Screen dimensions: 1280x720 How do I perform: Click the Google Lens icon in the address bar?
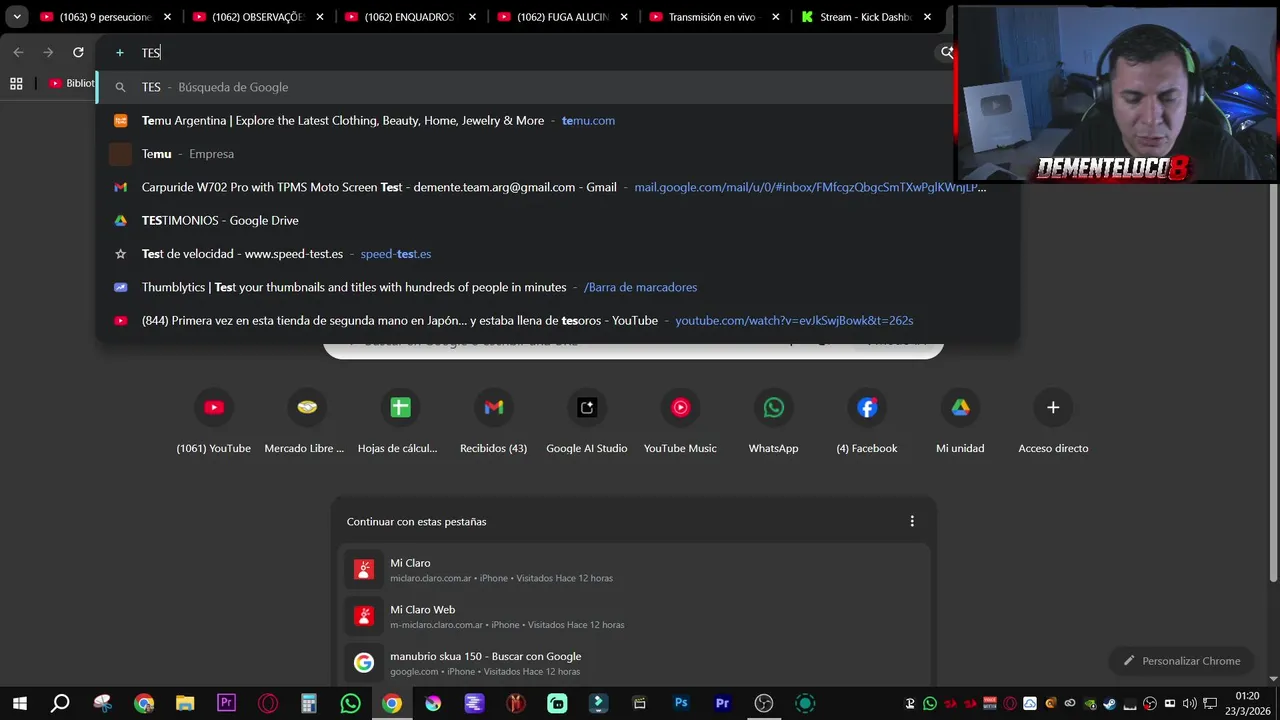pyautogui.click(x=946, y=52)
